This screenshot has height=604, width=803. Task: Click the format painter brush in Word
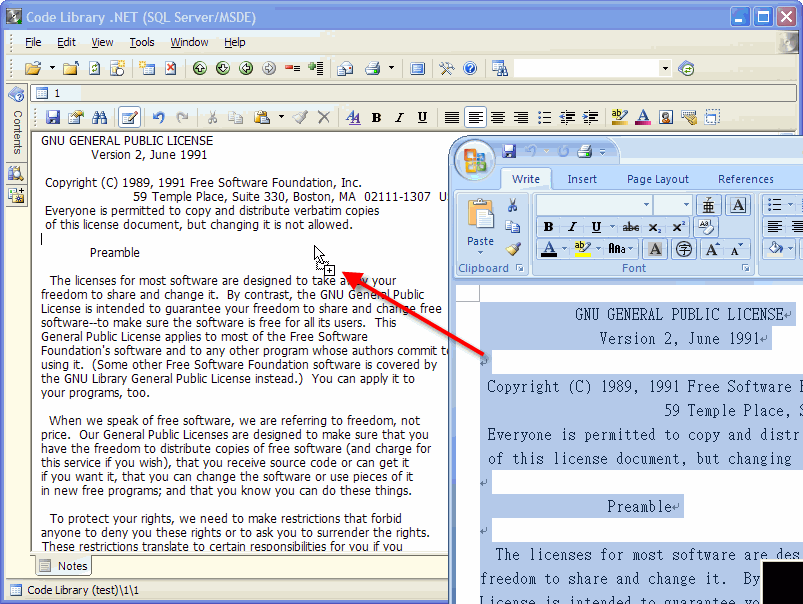pos(513,249)
